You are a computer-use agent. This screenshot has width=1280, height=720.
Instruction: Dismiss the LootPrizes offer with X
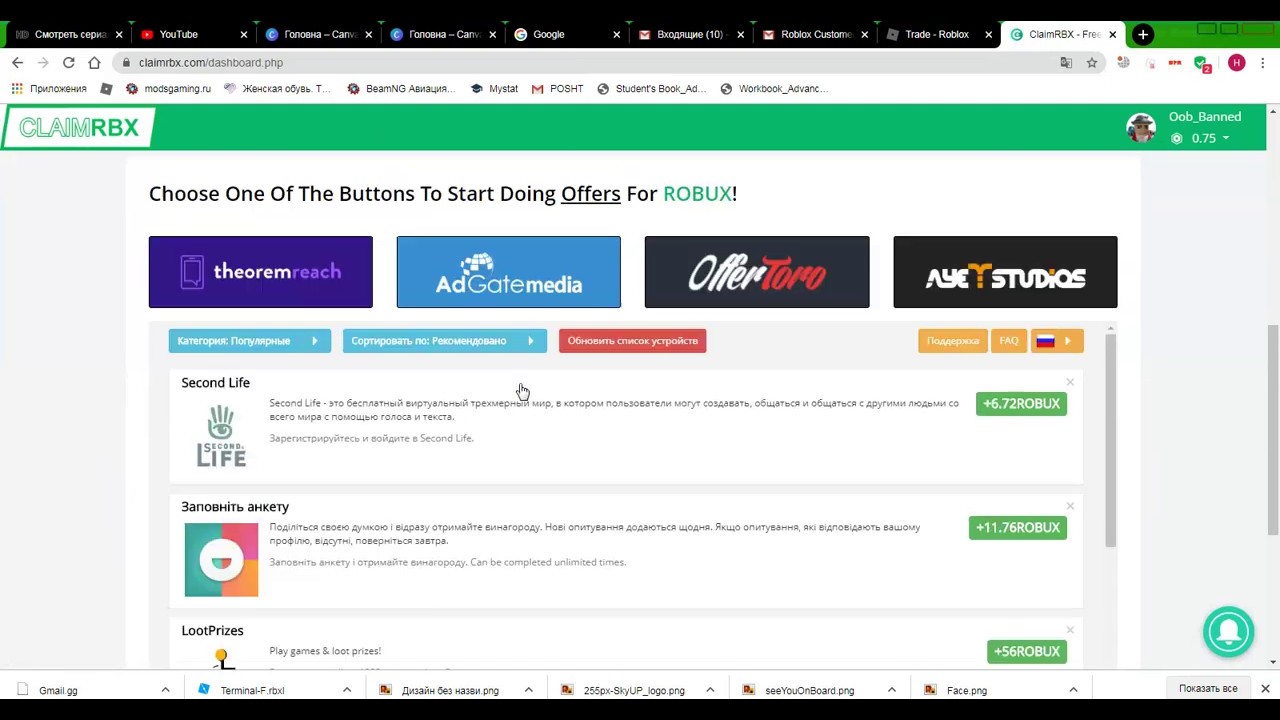(x=1070, y=630)
